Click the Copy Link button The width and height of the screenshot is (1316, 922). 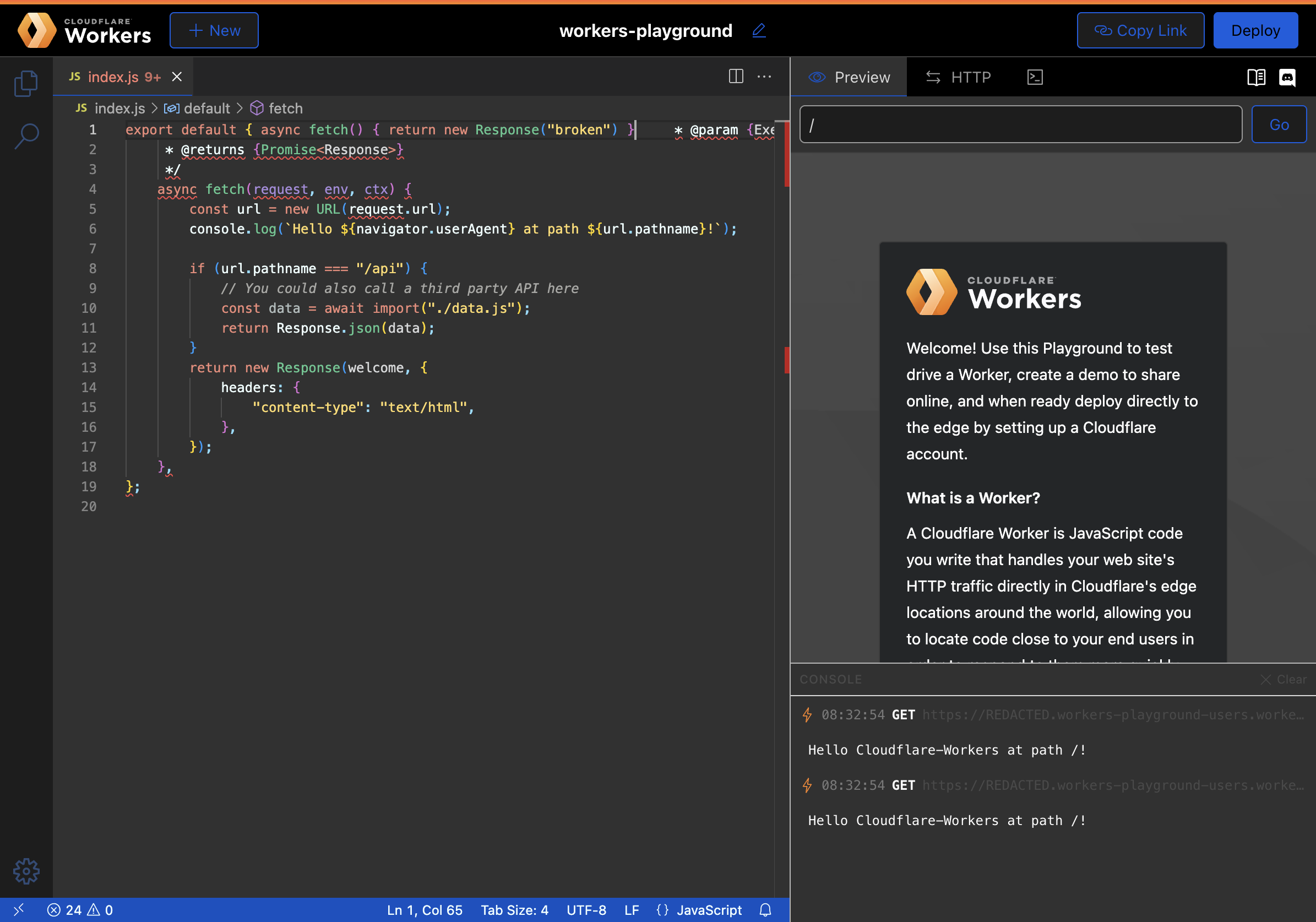pyautogui.click(x=1140, y=30)
